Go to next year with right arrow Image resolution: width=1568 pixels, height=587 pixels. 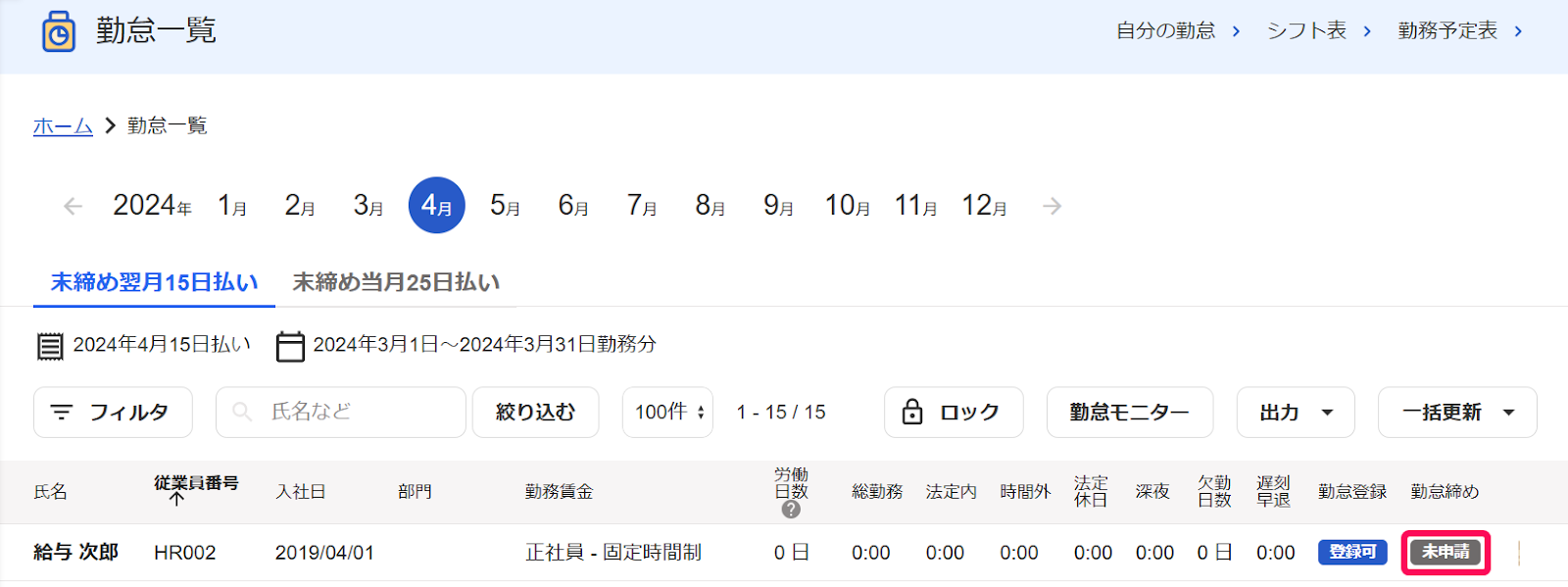point(1052,206)
